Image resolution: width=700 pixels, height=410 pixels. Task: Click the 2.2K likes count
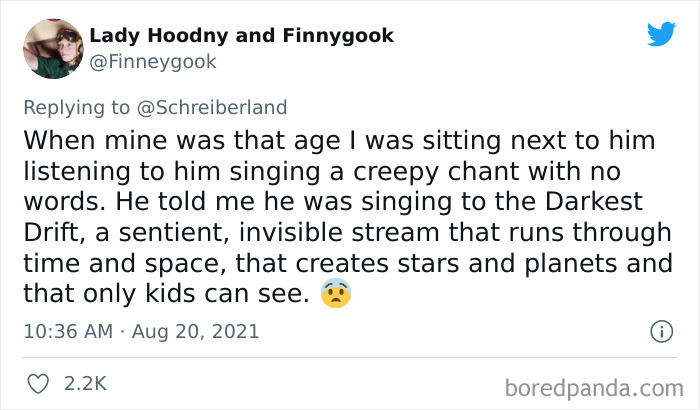tap(84, 383)
